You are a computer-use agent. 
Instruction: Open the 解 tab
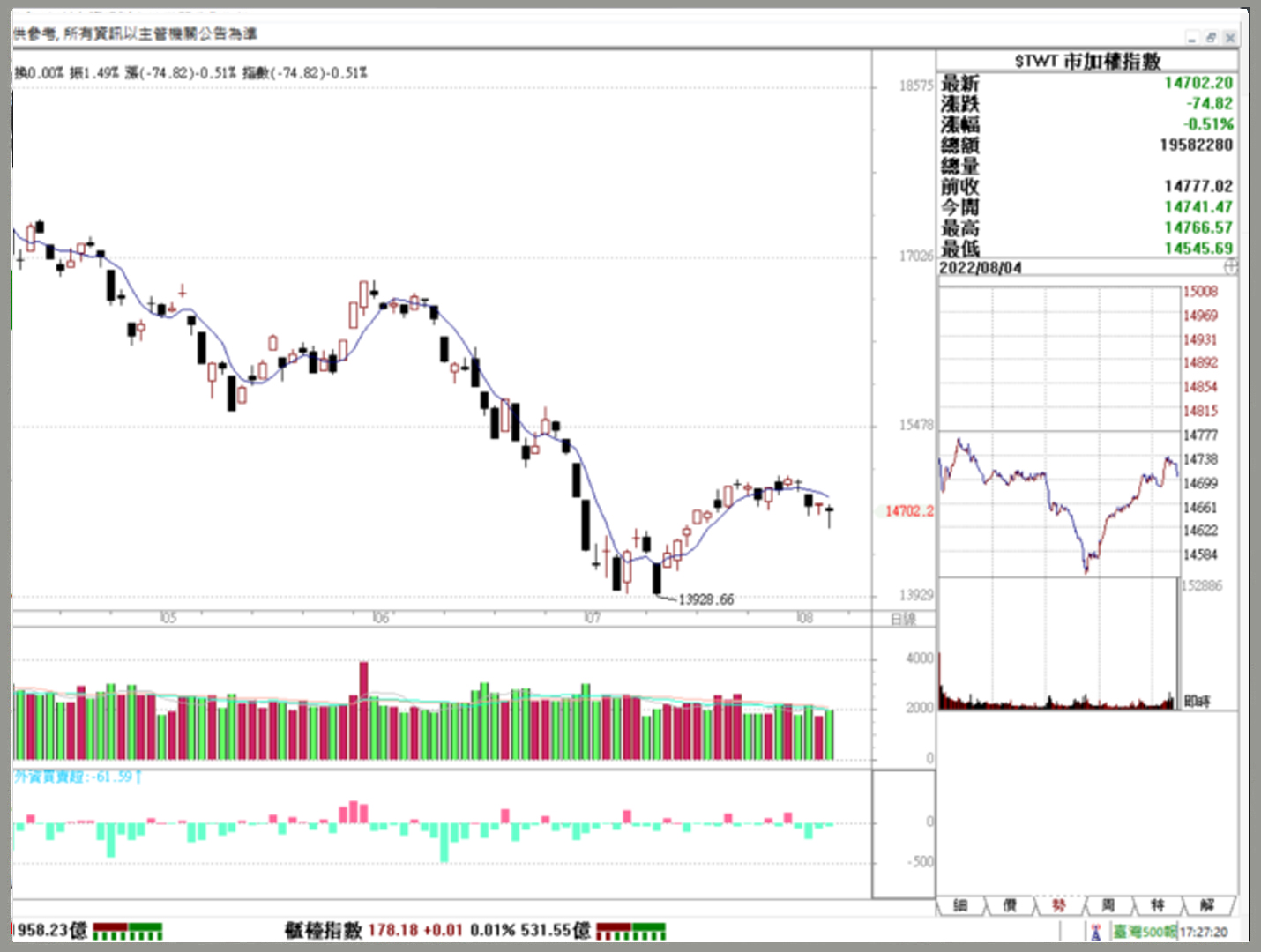(x=1207, y=905)
